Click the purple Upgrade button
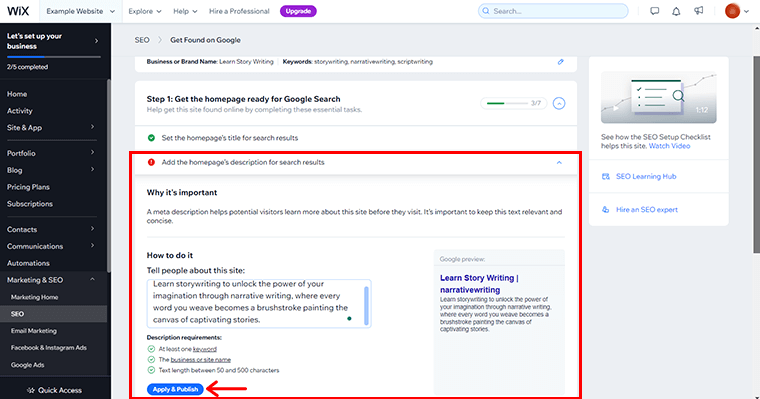This screenshot has width=760, height=399. (x=298, y=11)
